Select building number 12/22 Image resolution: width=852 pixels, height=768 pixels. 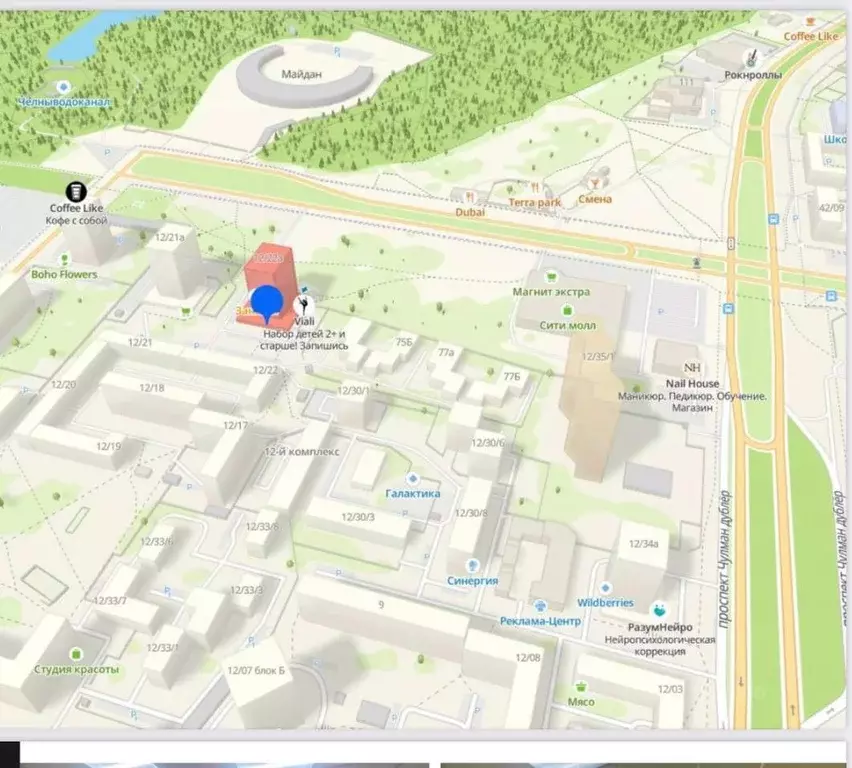[x=266, y=370]
